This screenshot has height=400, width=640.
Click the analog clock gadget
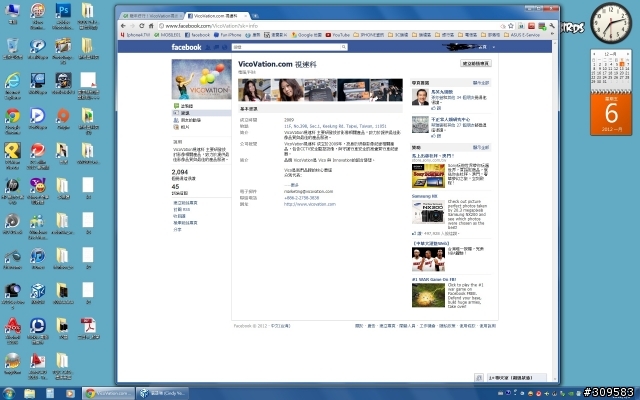coord(611,23)
